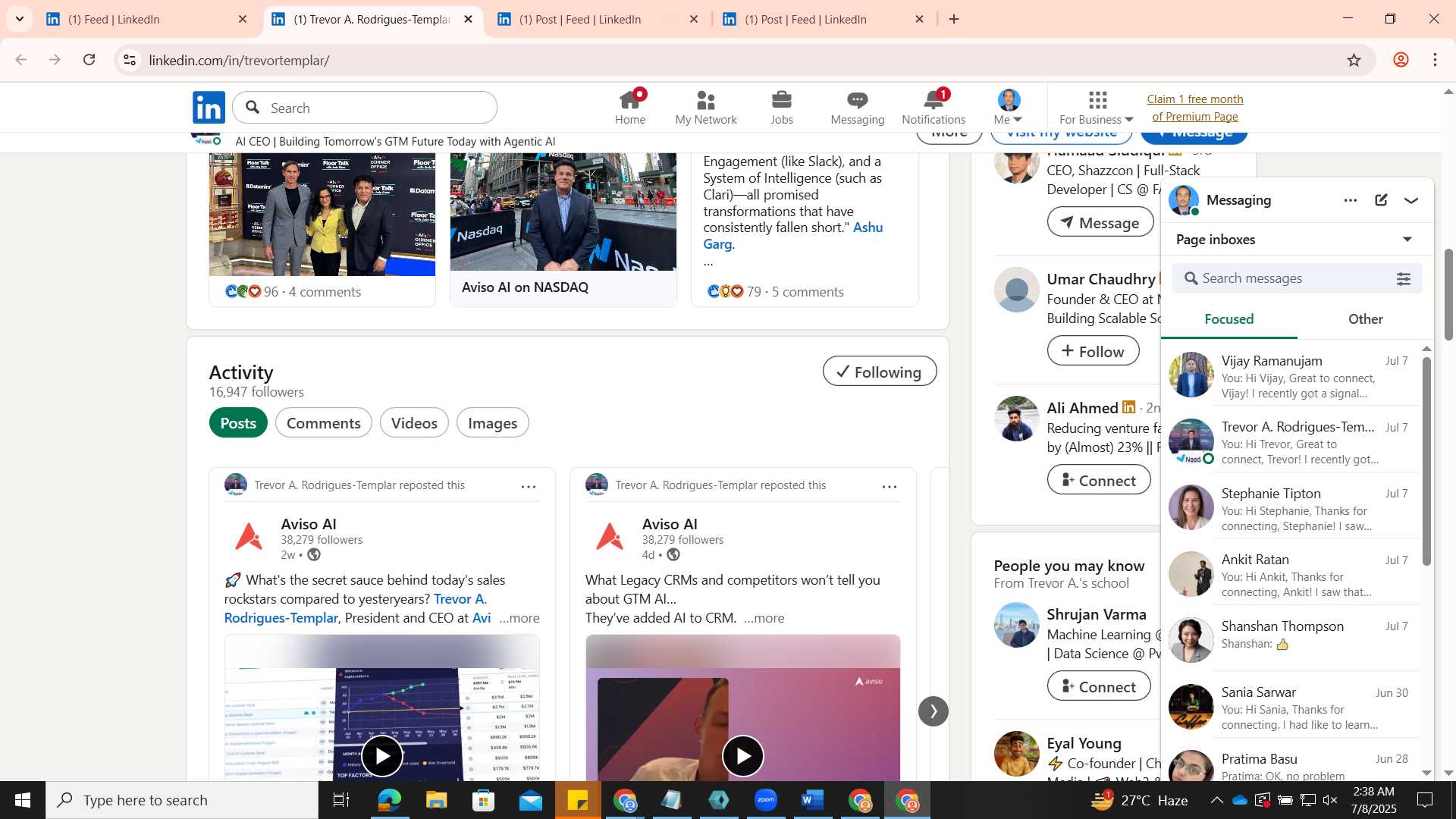Switch to the first Post | Feed tab
1456x819 pixels.
pos(597,19)
